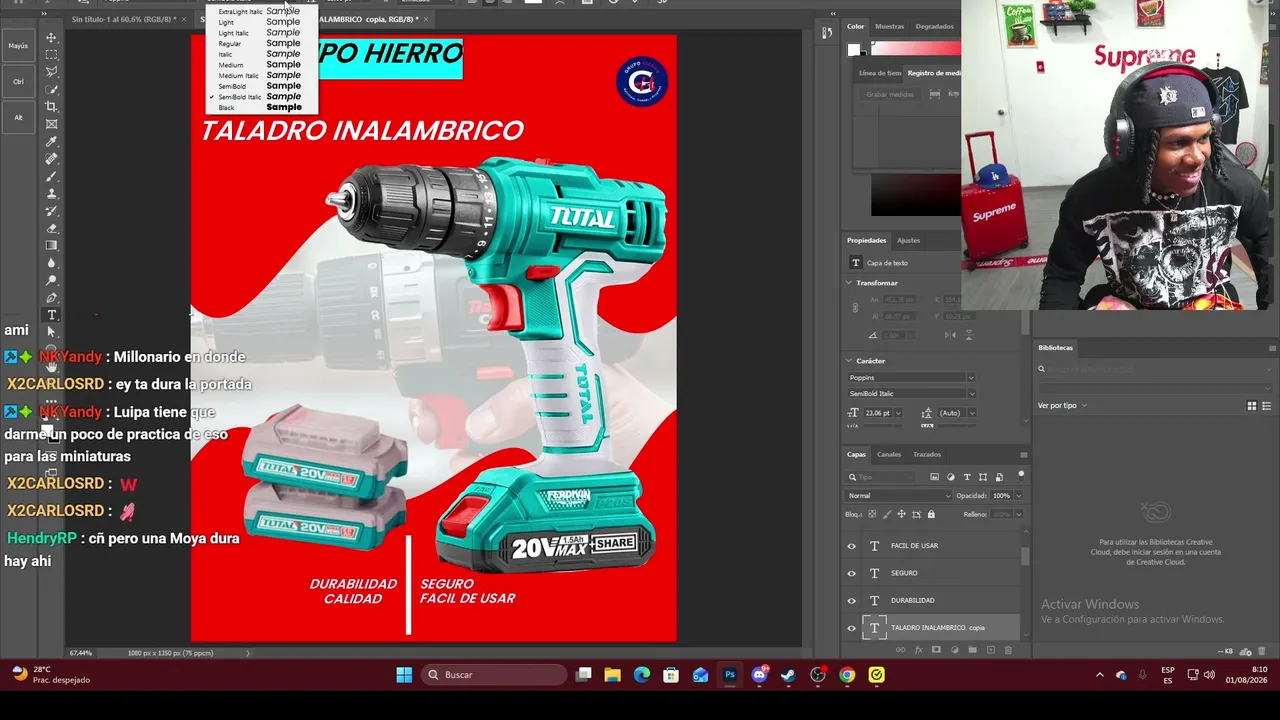Click the Grabar medidas button
The image size is (1280, 720).
[x=890, y=94]
